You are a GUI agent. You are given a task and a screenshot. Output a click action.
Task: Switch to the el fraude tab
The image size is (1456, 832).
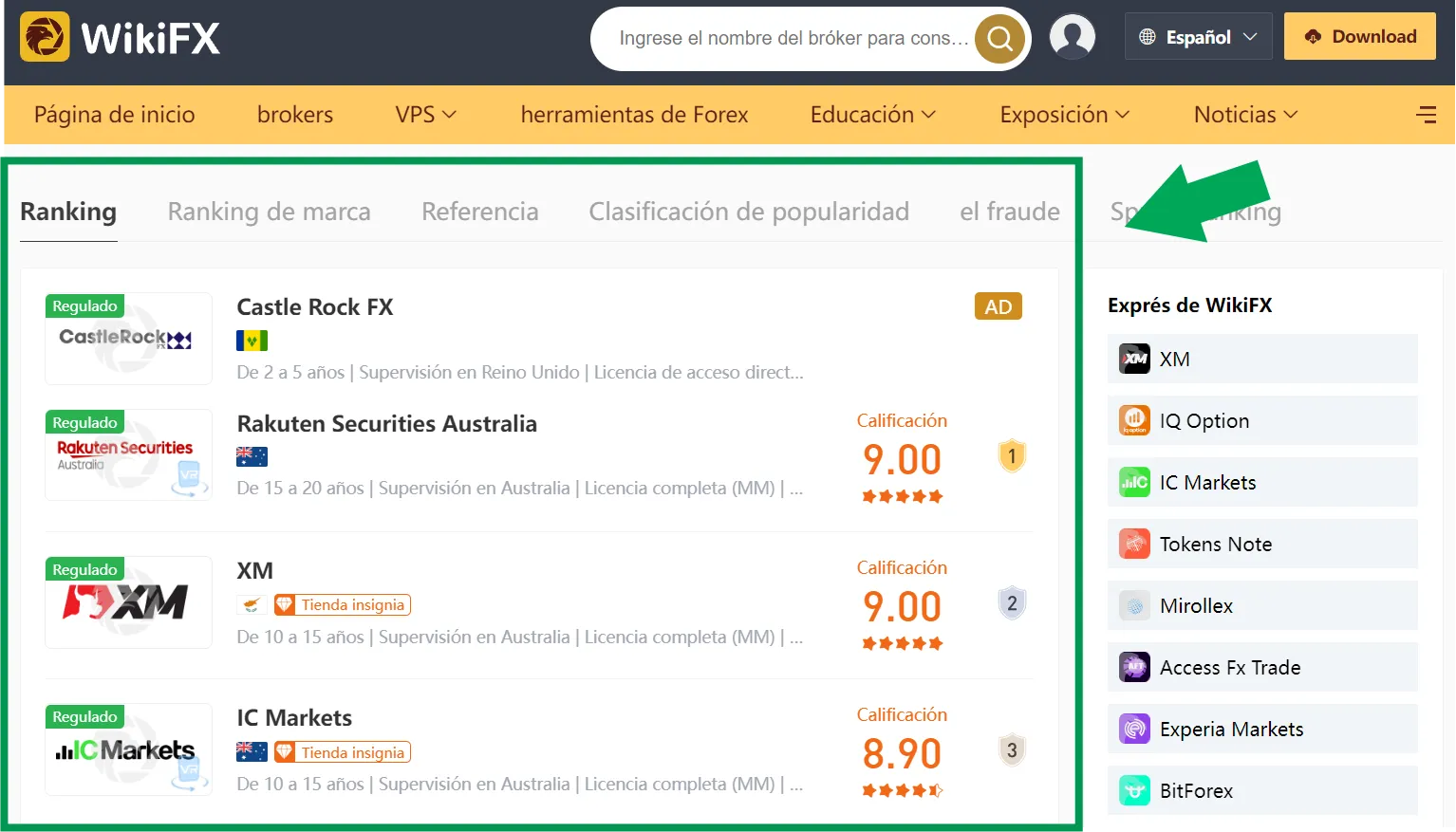pos(1010,212)
